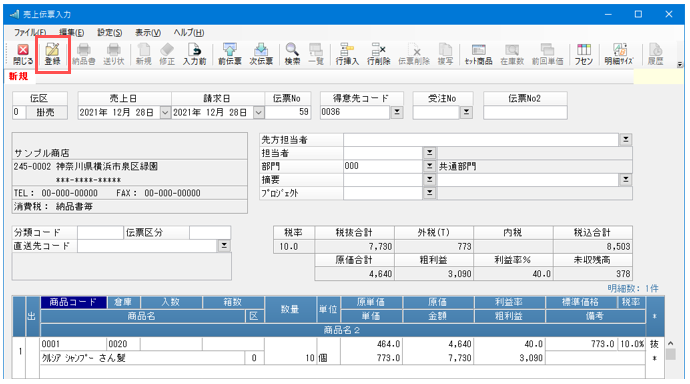Click the 履歴 history toolbar icon
The width and height of the screenshot is (690, 384).
click(655, 55)
